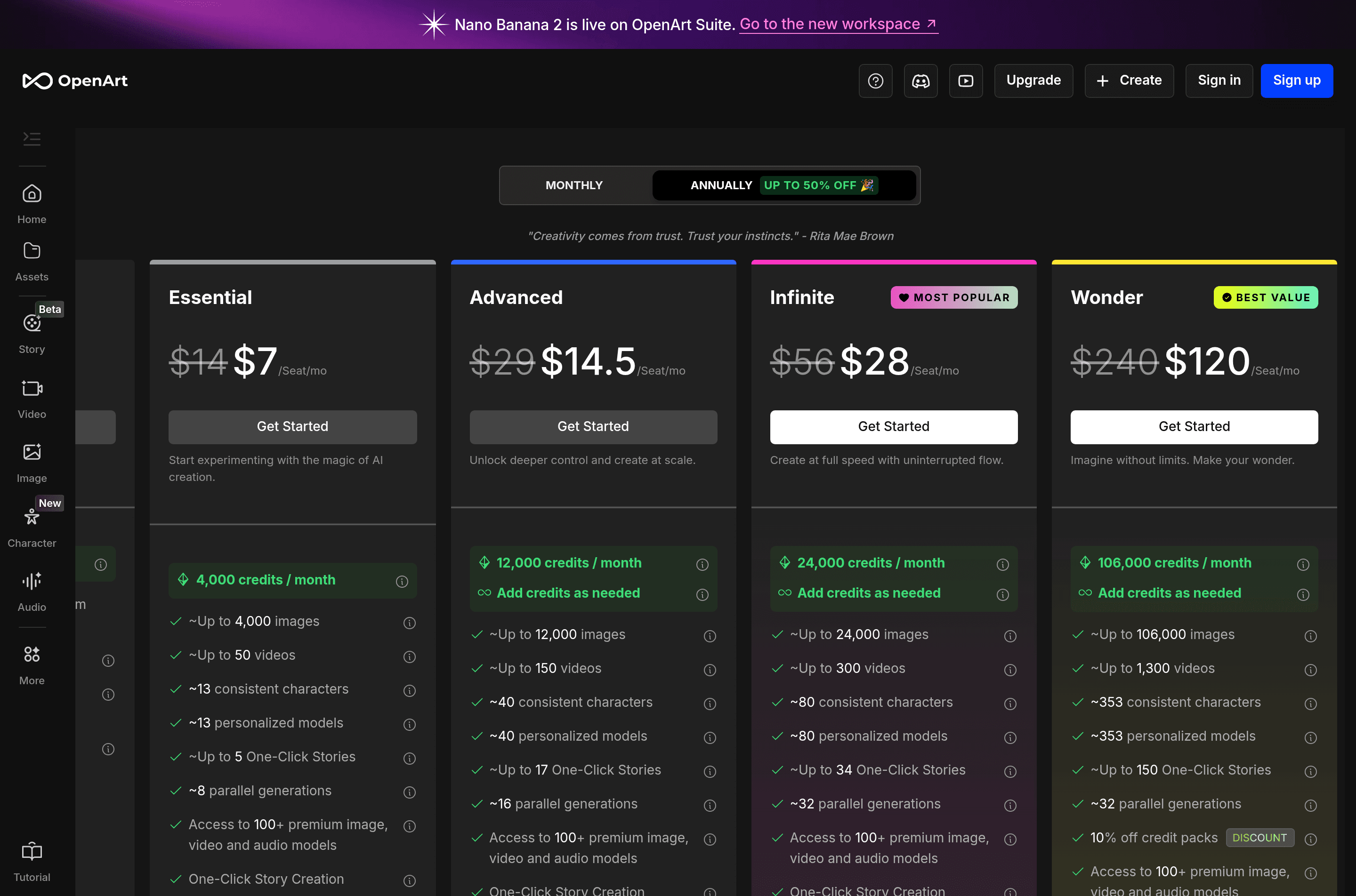Click the blue Sign up button
The image size is (1356, 896).
1297,80
